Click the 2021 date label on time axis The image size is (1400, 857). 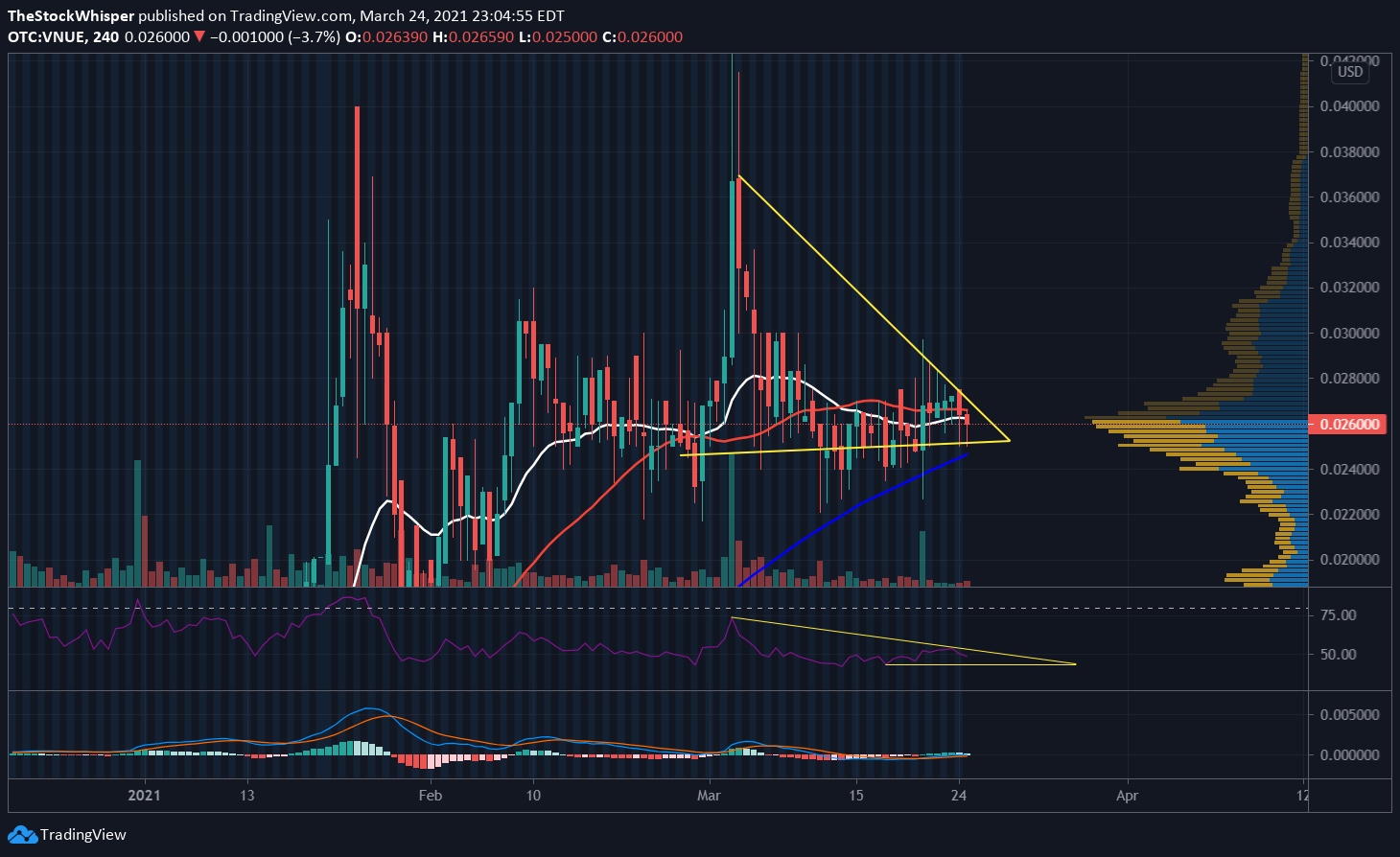(x=144, y=795)
